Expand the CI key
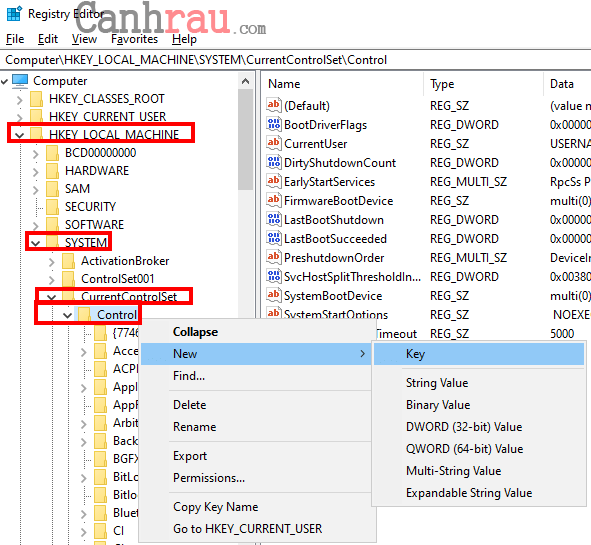591x545 pixels. 84,531
